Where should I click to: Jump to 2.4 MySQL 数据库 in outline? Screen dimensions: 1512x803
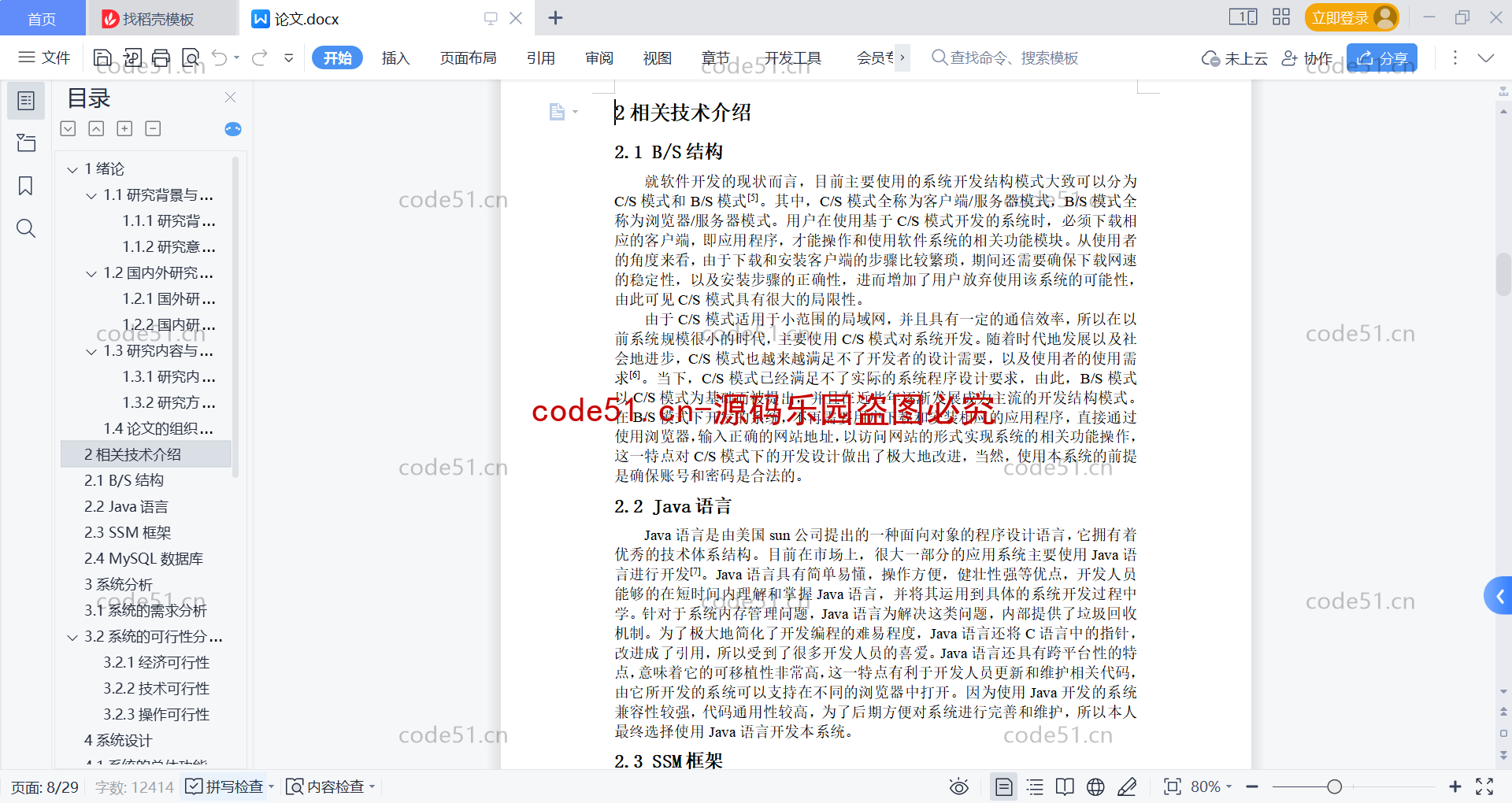tap(143, 559)
